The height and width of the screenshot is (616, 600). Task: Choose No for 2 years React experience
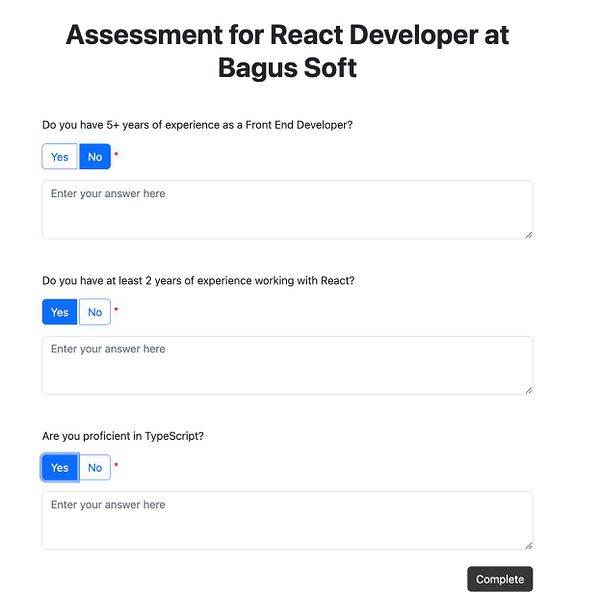coord(95,312)
